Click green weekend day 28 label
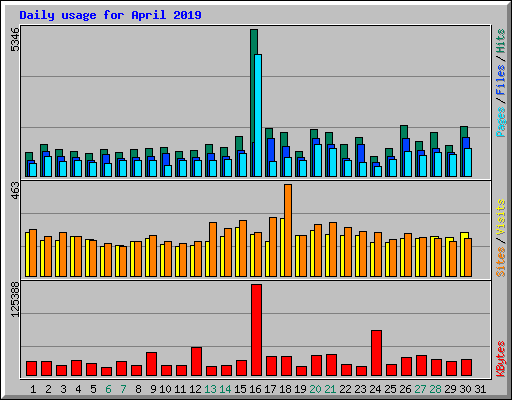Screen dimensions: 512x400 click(435, 389)
